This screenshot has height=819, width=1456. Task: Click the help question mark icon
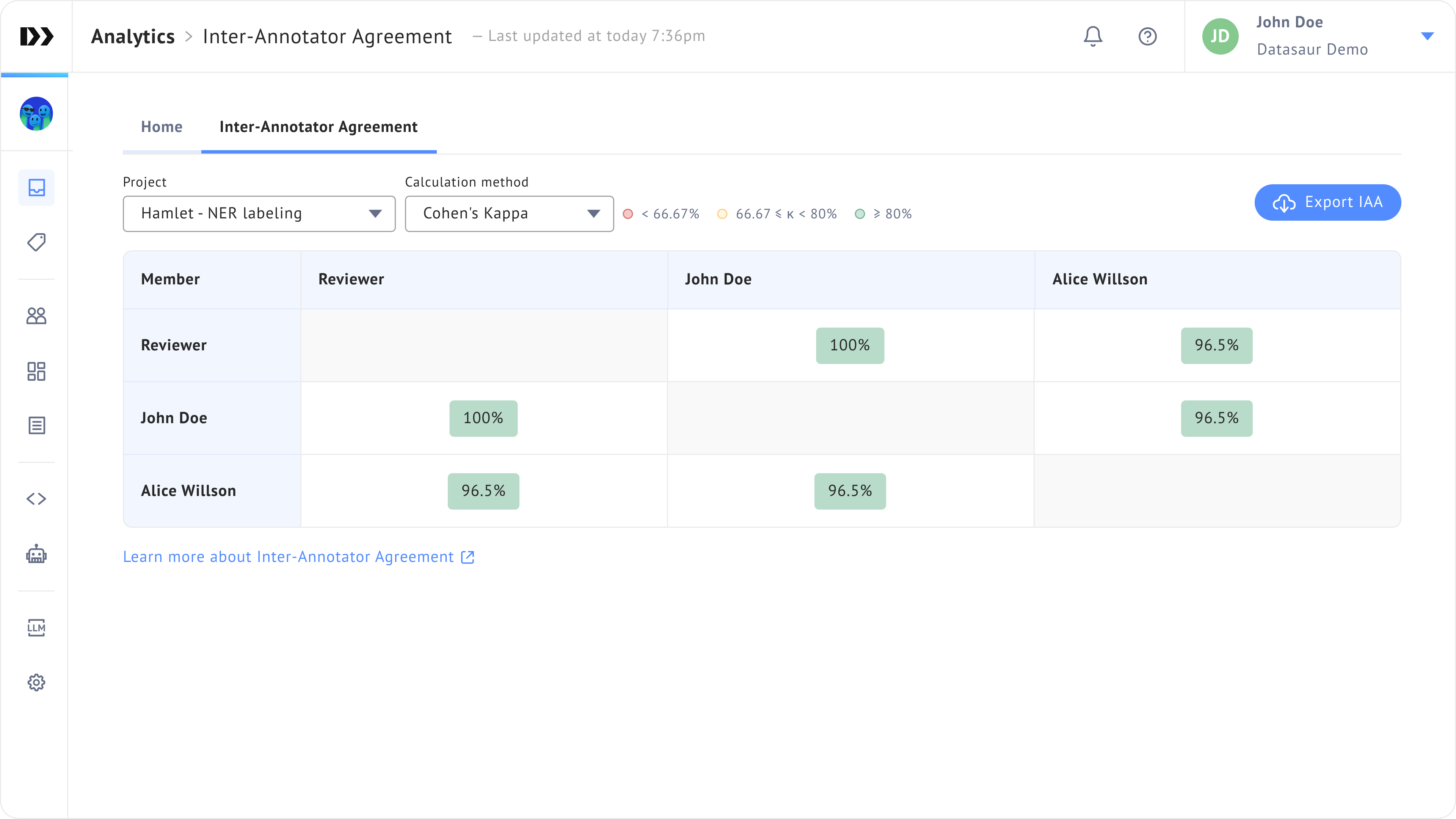pos(1147,36)
